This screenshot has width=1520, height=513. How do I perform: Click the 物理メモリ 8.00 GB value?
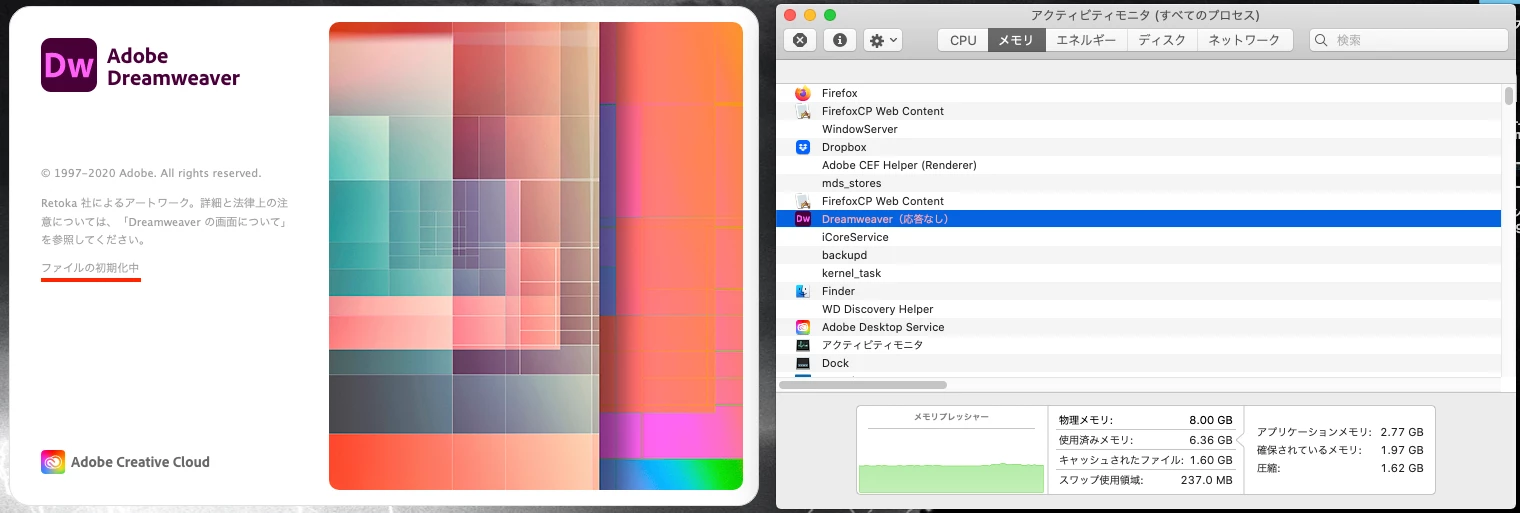click(1210, 420)
